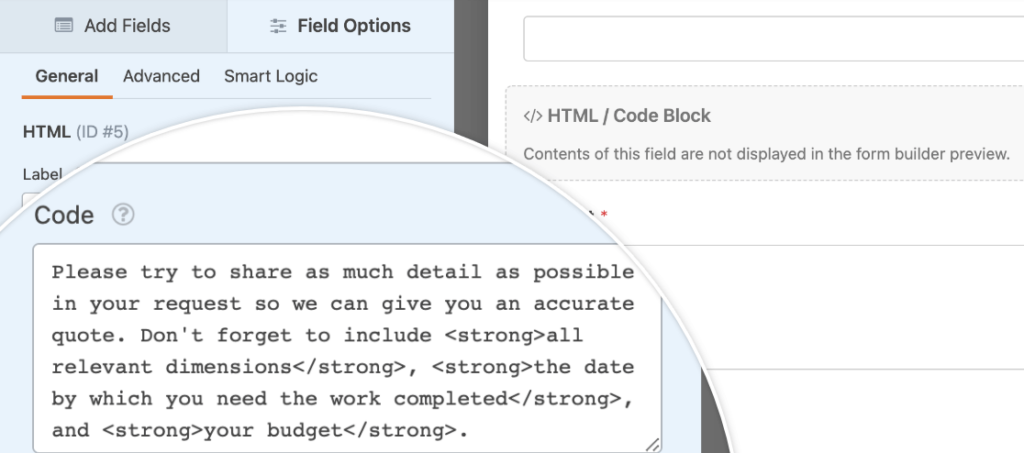Click the Label field caption
The width and height of the screenshot is (1024, 453).
42,174
